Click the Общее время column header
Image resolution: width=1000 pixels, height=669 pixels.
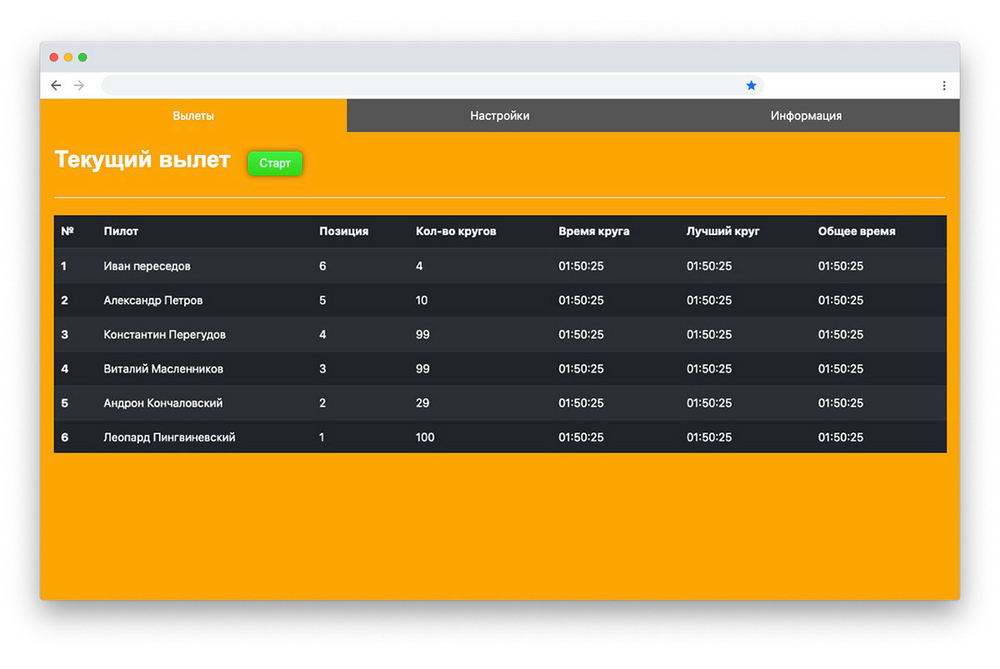pyautogui.click(x=857, y=231)
